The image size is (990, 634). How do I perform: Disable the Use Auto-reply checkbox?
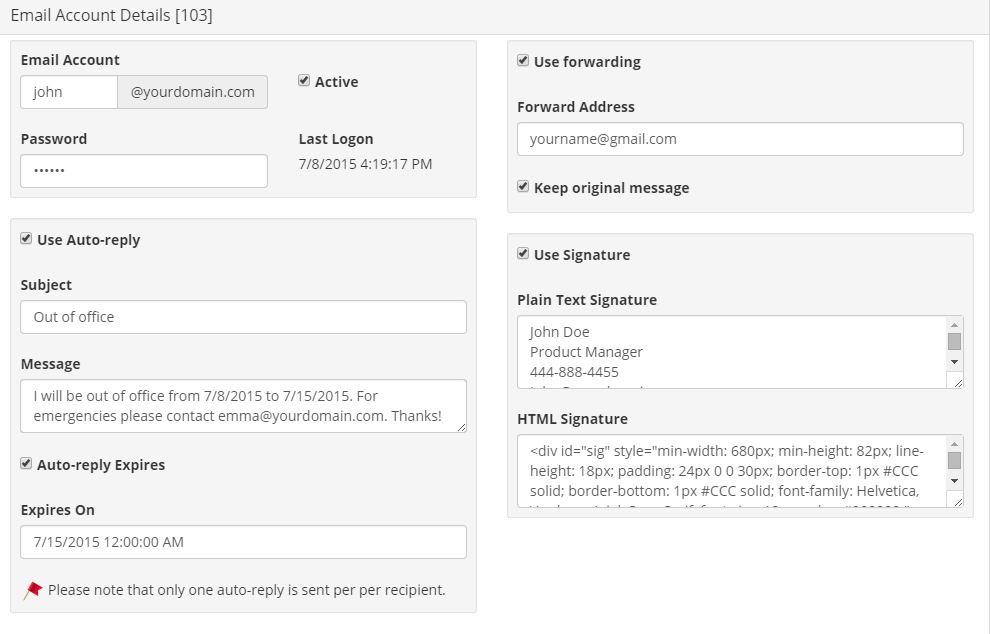pyautogui.click(x=26, y=239)
